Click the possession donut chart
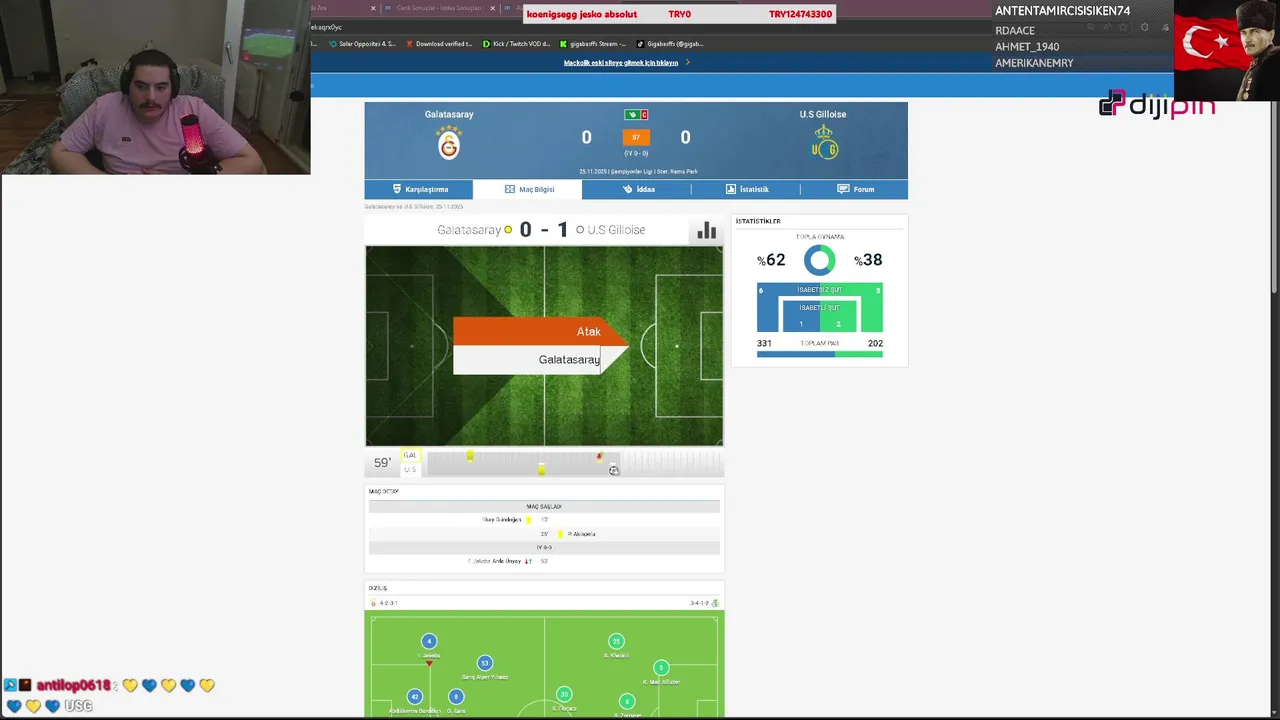Screen dimensions: 1280x720 [819, 260]
